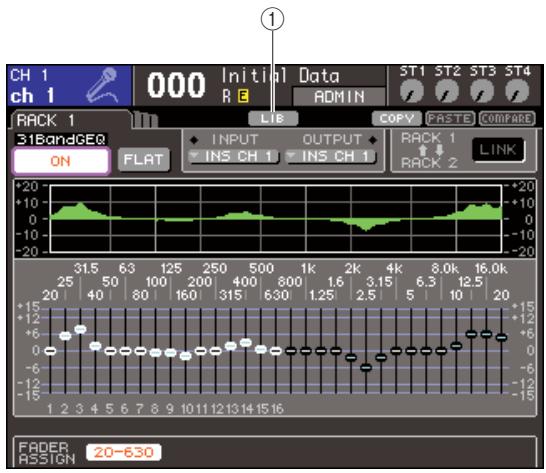Click the rack up/down arrows icon
This screenshot has height=473, width=546.
(x=431, y=150)
